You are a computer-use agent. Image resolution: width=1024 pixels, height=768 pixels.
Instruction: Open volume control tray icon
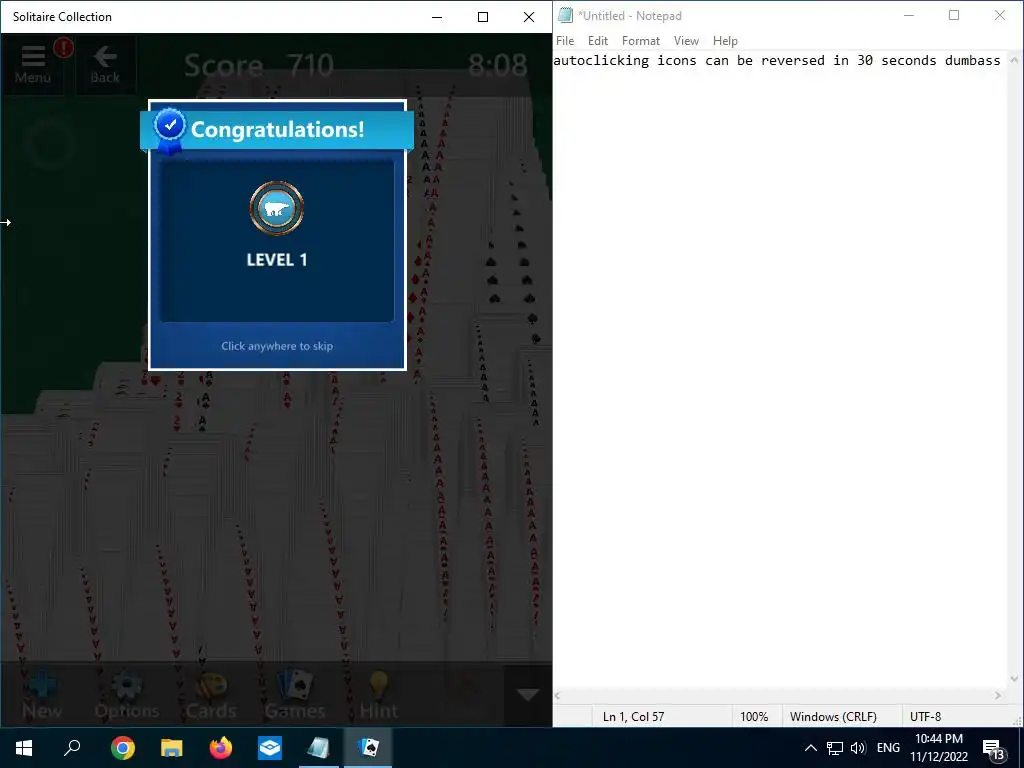(x=858, y=748)
